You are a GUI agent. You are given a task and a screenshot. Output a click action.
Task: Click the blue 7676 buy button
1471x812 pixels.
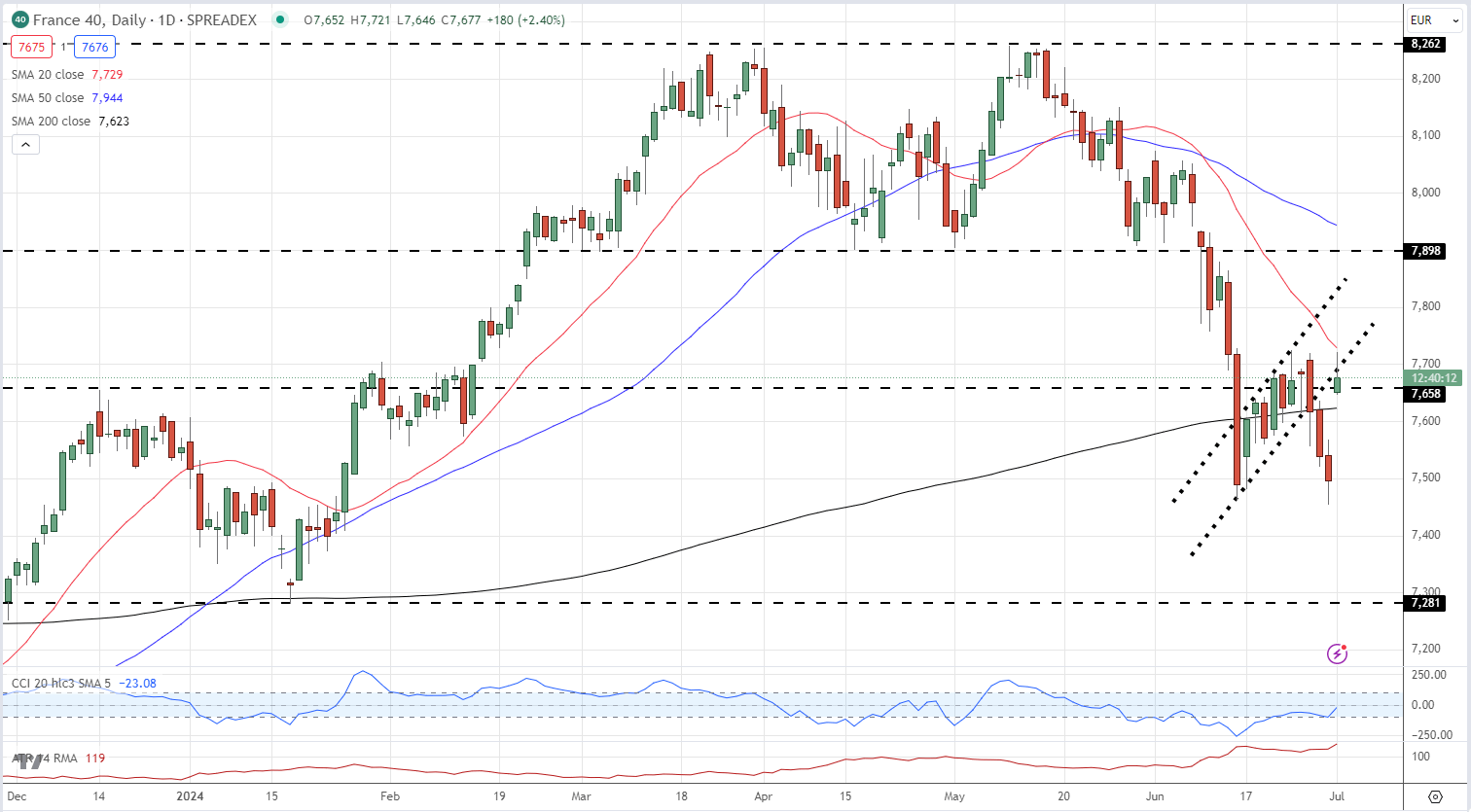click(95, 46)
